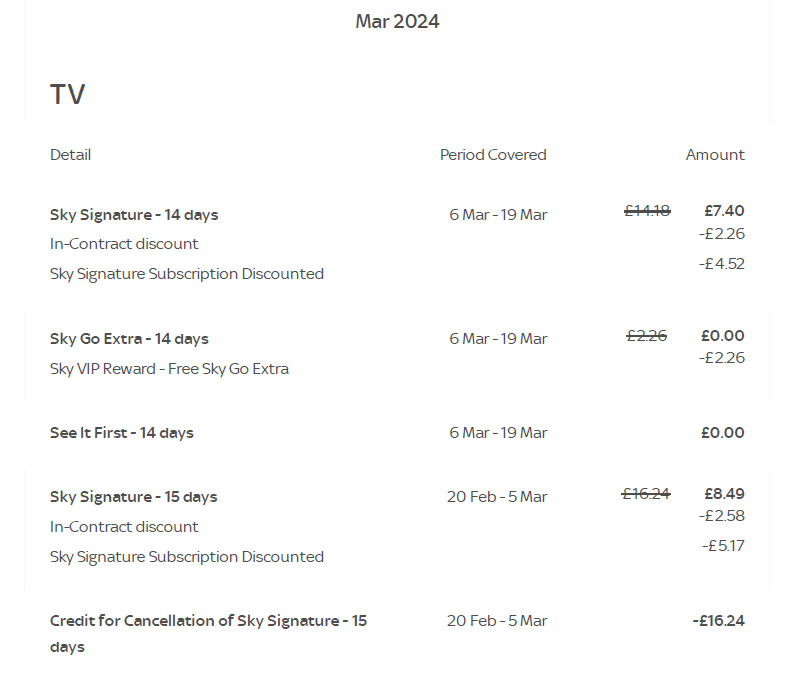Click Sky VIP Reward - Free Sky Go Extra
Screen dimensions: 809x696
click(169, 369)
